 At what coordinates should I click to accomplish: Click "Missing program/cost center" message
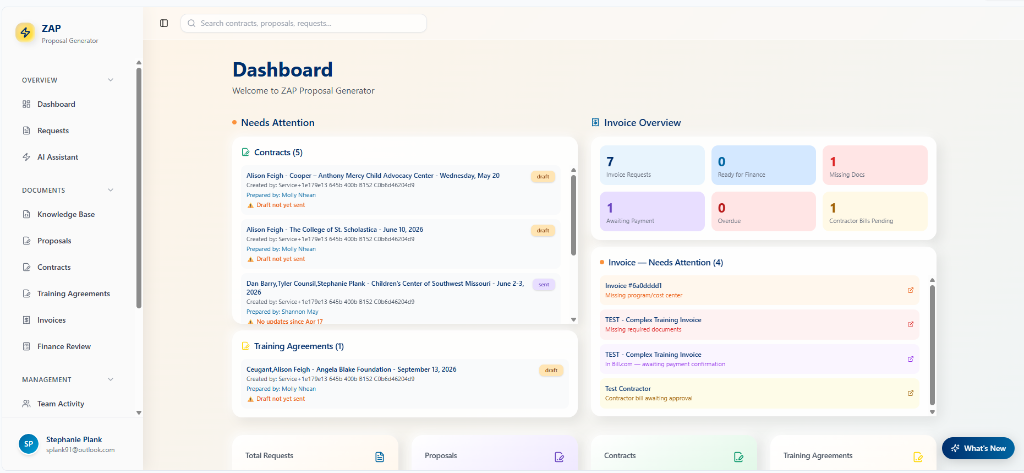(x=643, y=295)
